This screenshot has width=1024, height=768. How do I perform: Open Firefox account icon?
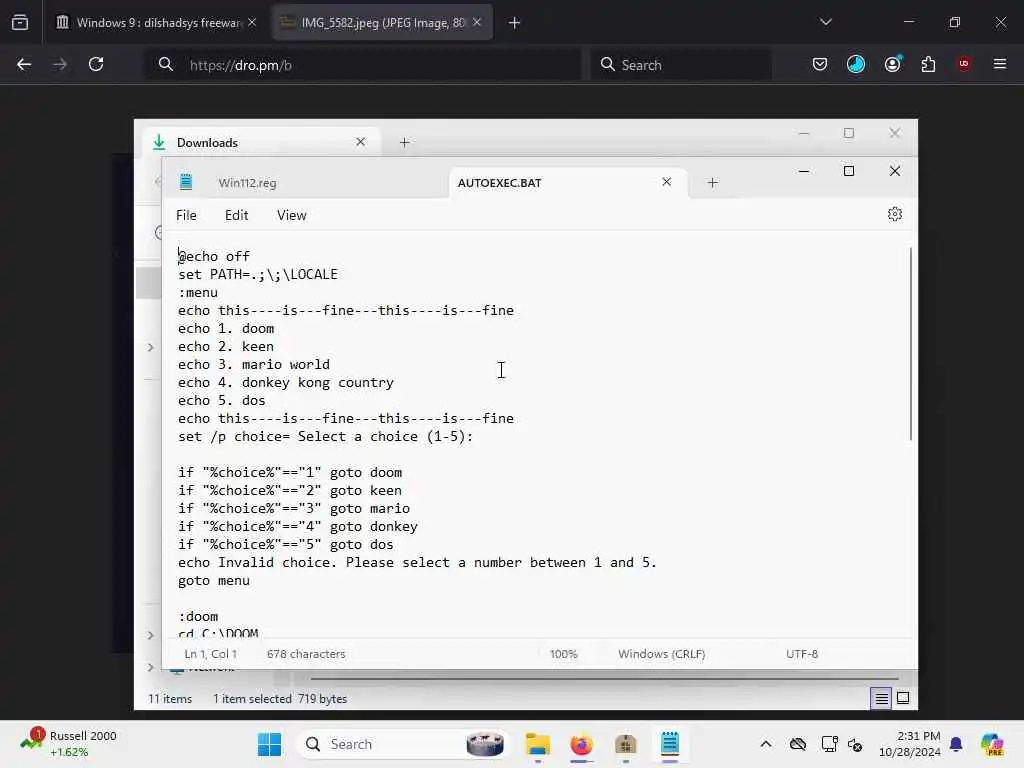click(892, 64)
